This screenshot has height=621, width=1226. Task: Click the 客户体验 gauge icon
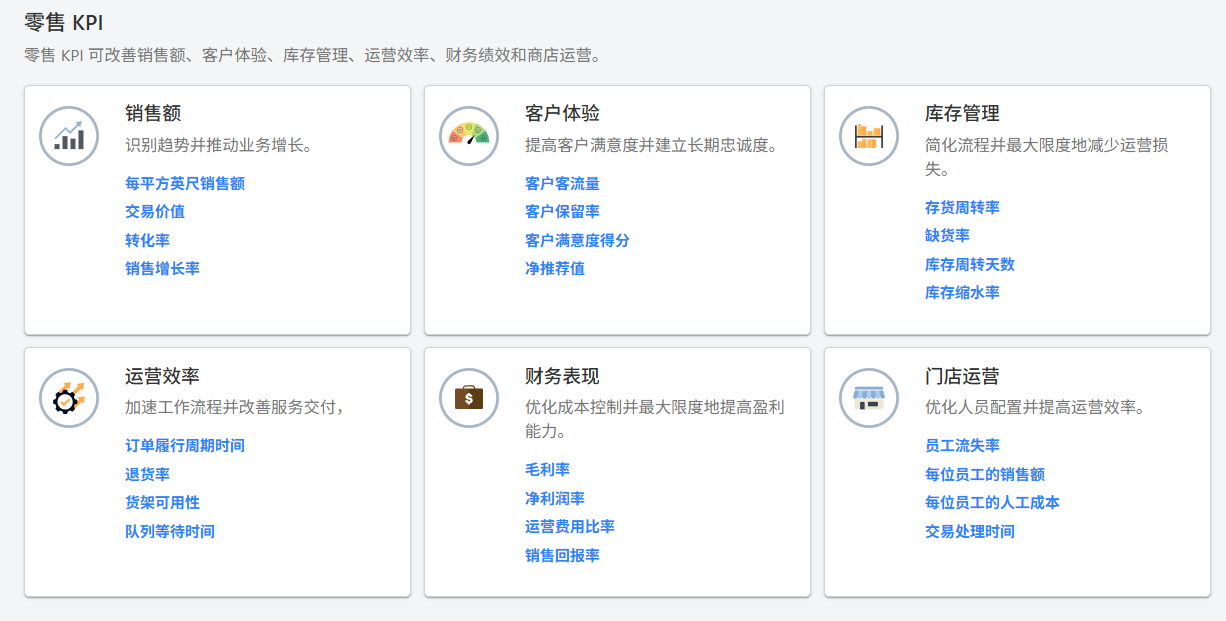tap(468, 135)
